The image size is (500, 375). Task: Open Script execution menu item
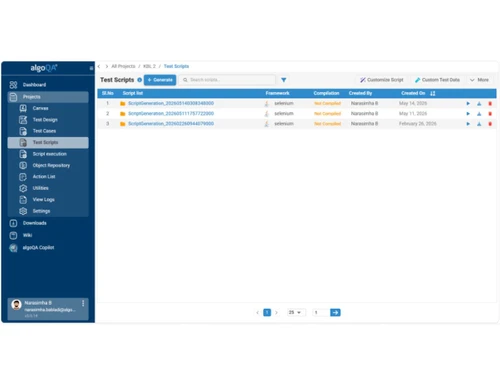pyautogui.click(x=48, y=154)
